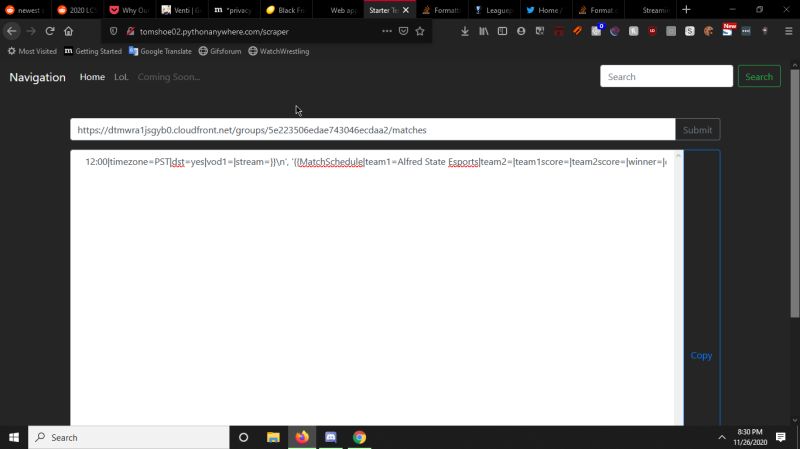Click the textarea scroll-up arrow

[x=678, y=156]
